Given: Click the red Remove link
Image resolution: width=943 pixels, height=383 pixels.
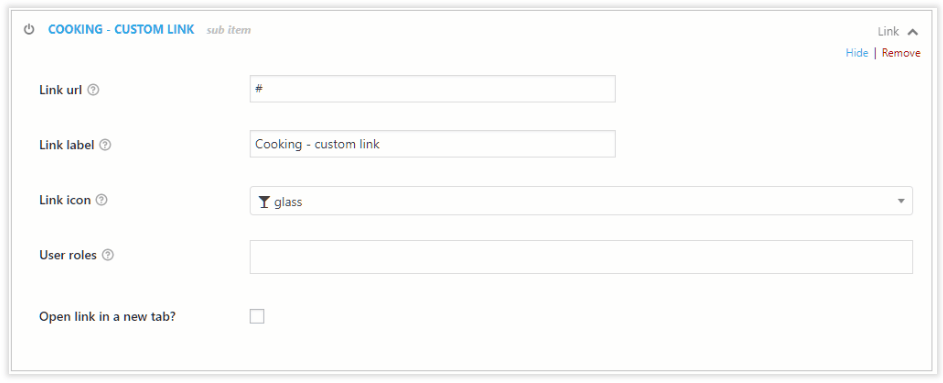Looking at the screenshot, I should coord(901,53).
